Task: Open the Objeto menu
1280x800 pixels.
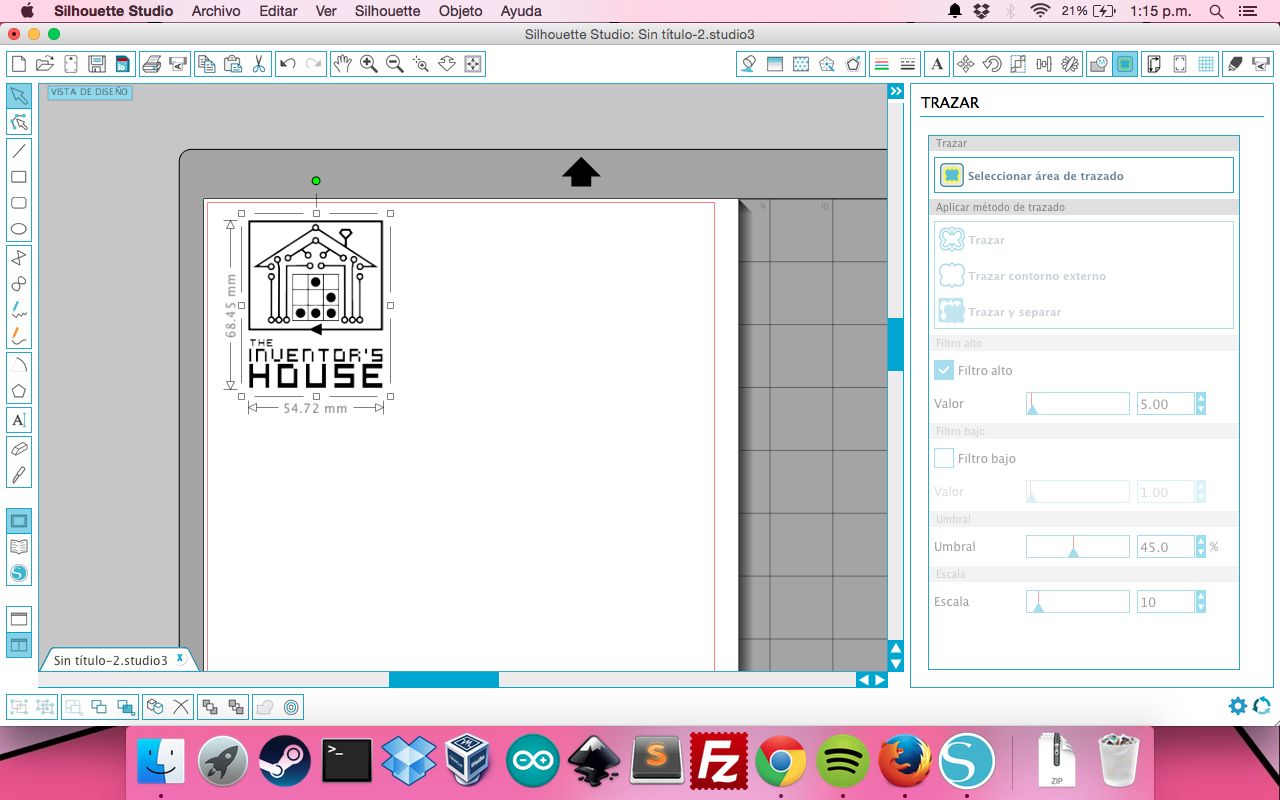Action: 461,11
